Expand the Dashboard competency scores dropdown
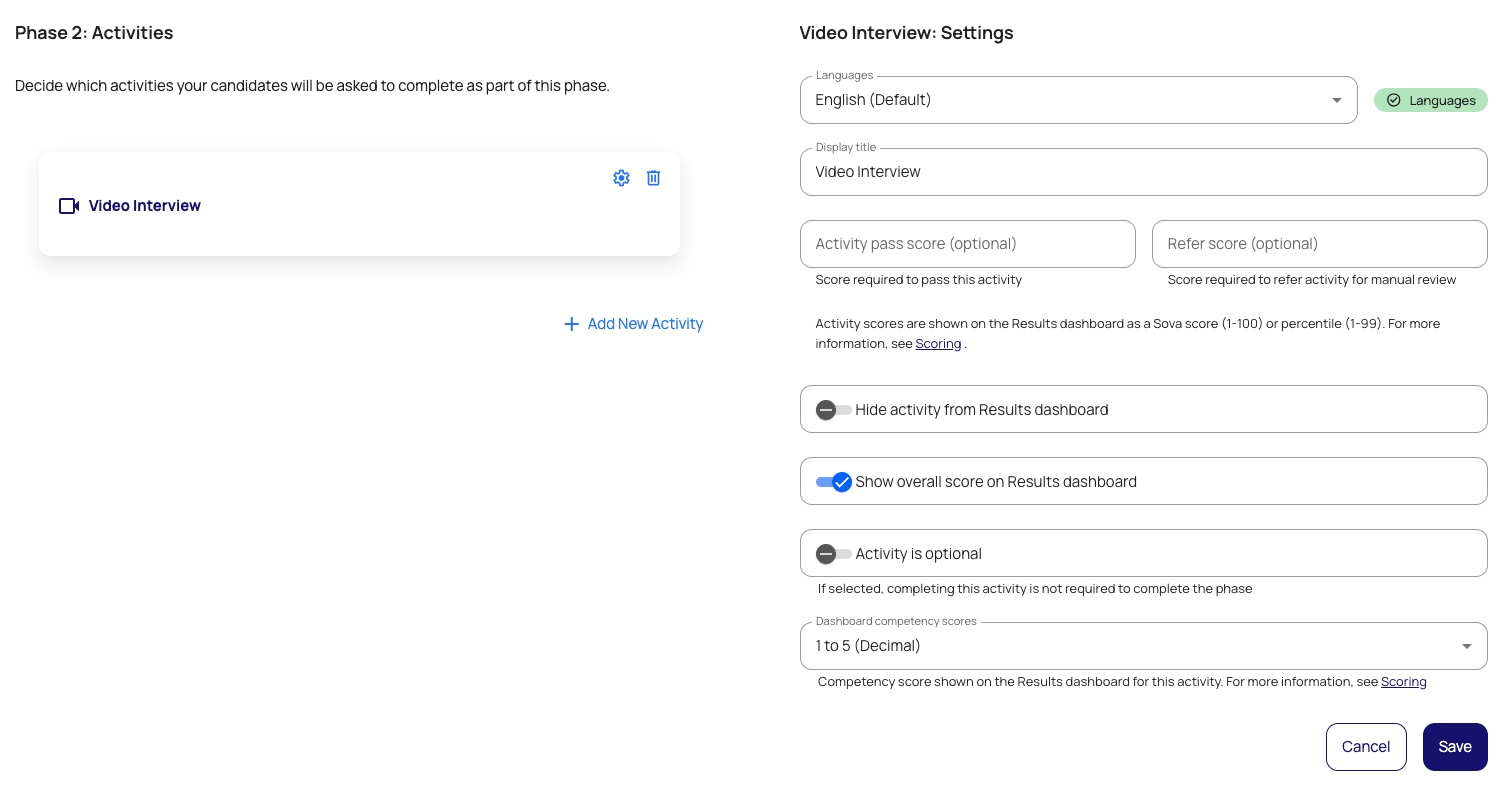 pyautogui.click(x=1142, y=646)
